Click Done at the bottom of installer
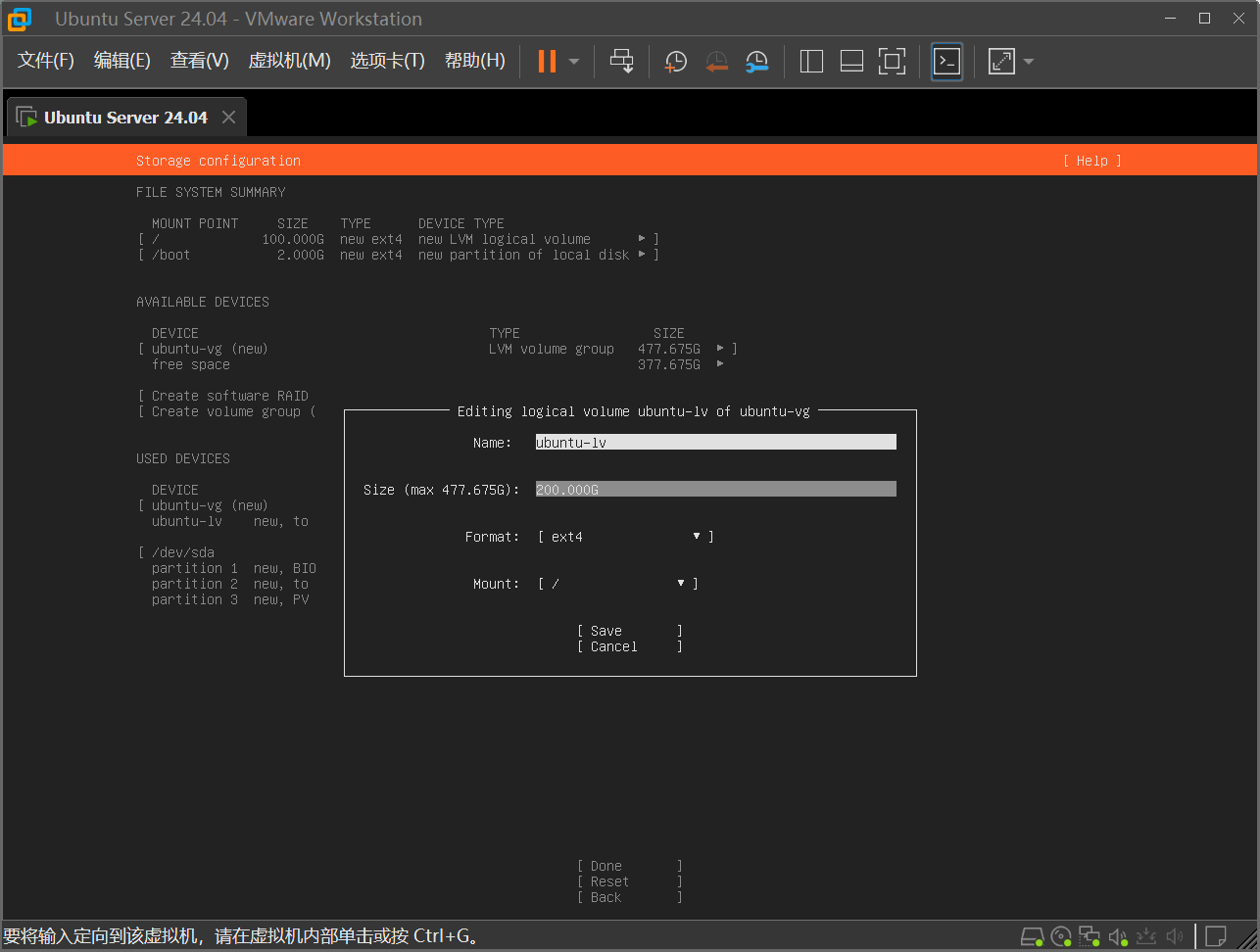 pyautogui.click(x=630, y=866)
